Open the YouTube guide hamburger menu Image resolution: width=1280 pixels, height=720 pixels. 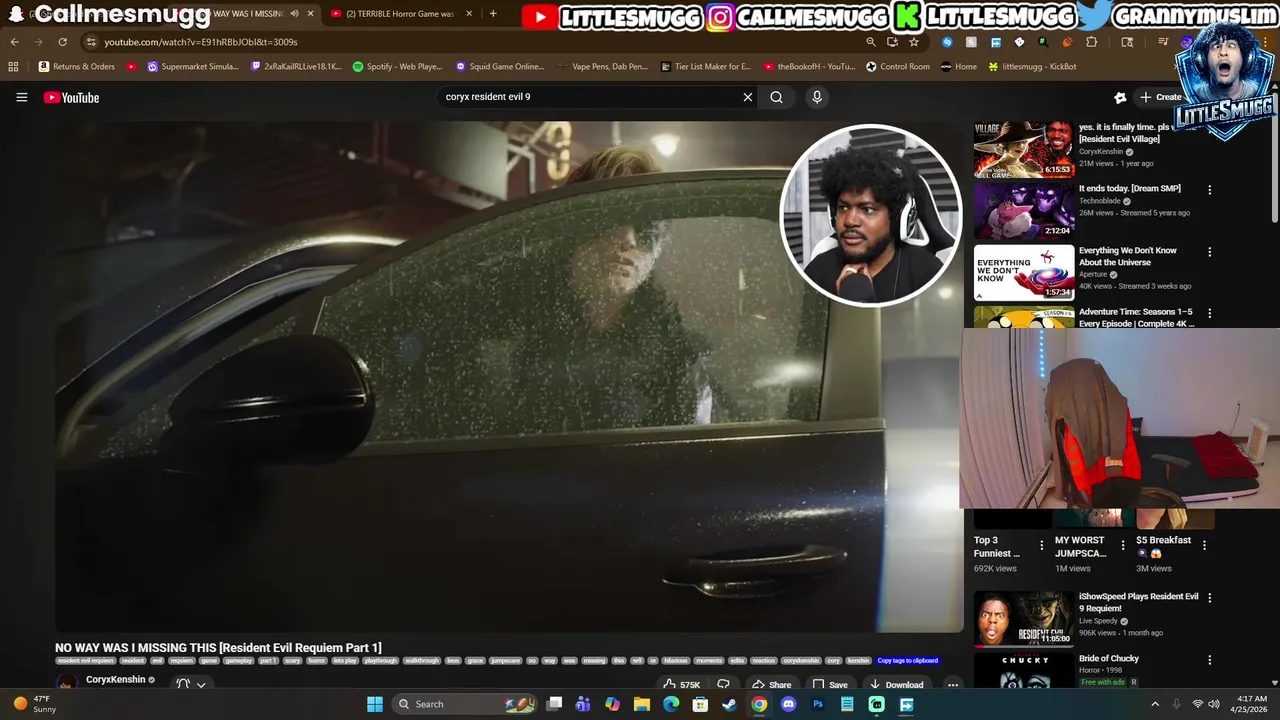coord(22,97)
